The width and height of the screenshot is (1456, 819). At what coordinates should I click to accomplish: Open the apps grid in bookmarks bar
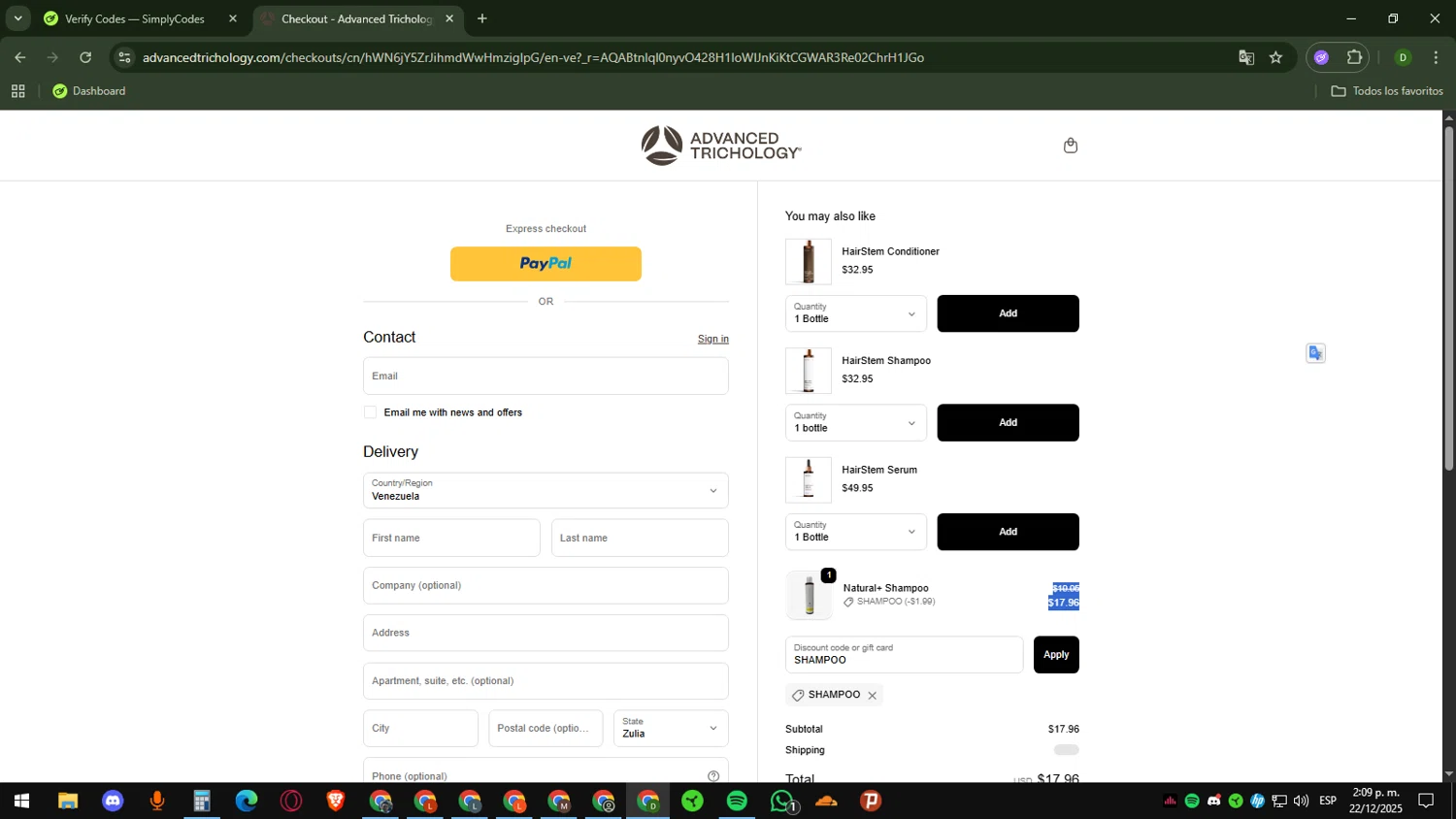(17, 91)
